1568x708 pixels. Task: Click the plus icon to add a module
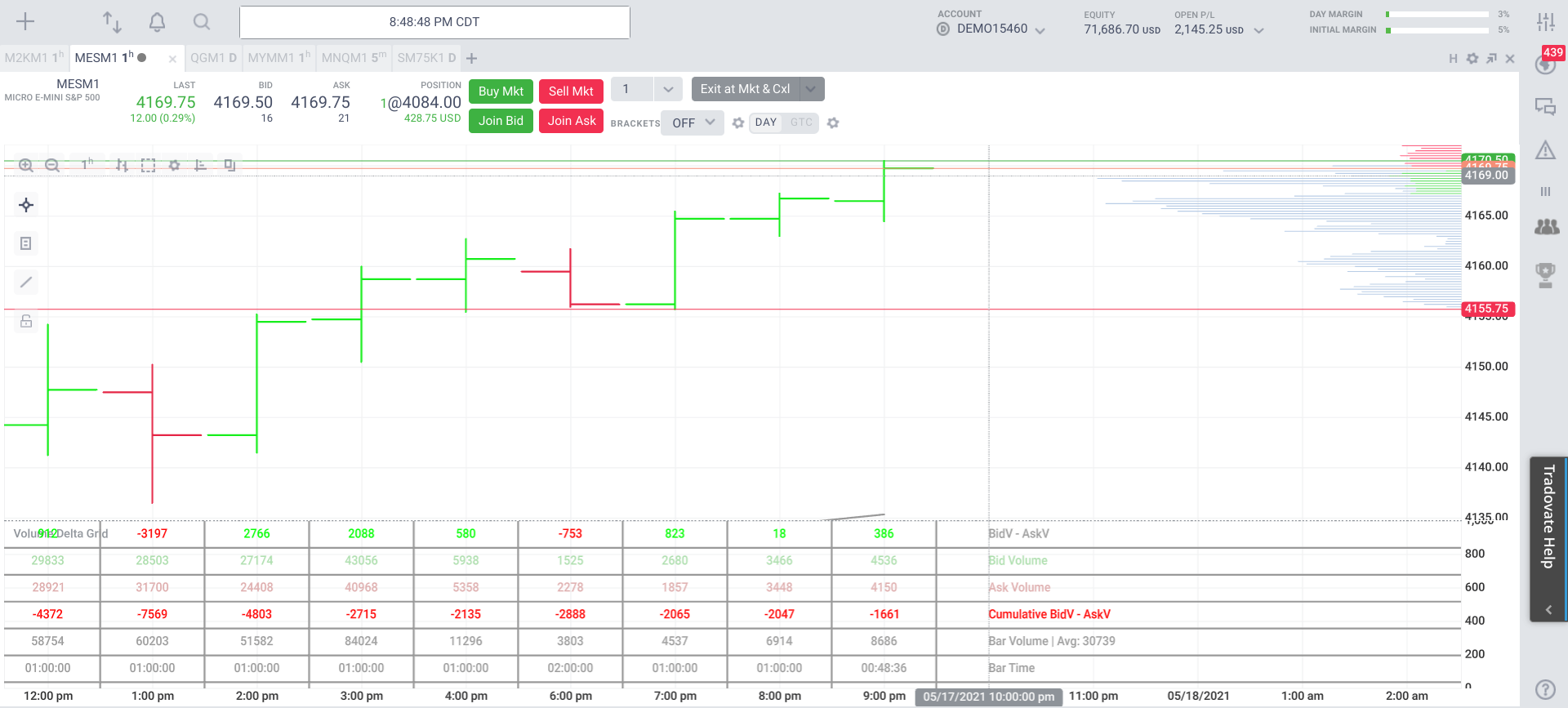[x=25, y=22]
